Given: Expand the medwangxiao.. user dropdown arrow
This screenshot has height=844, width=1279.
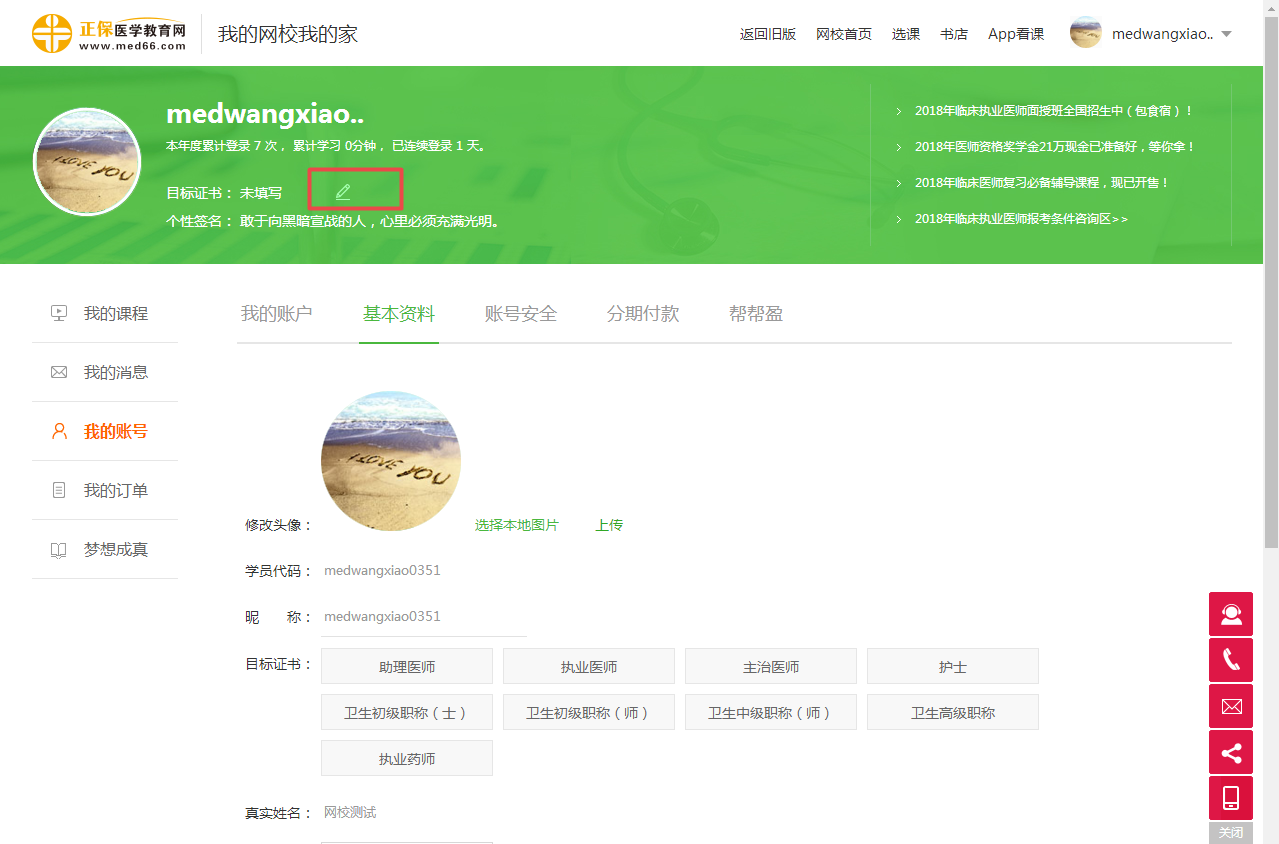Looking at the screenshot, I should click(x=1227, y=34).
